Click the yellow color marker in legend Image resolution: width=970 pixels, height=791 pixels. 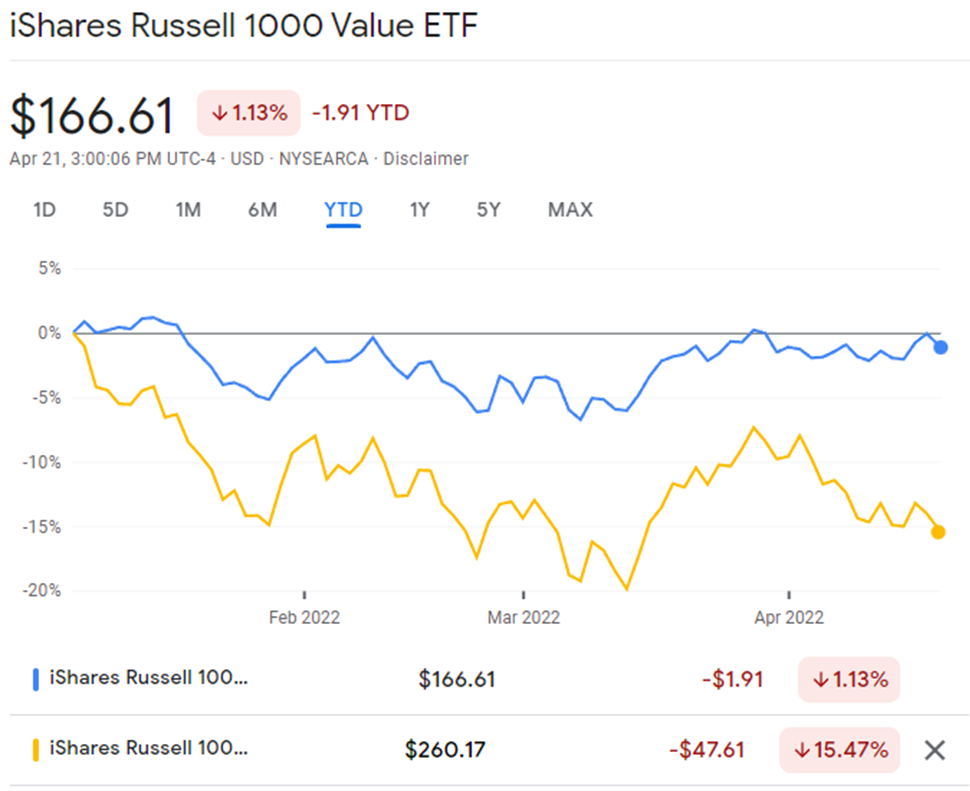coord(36,750)
